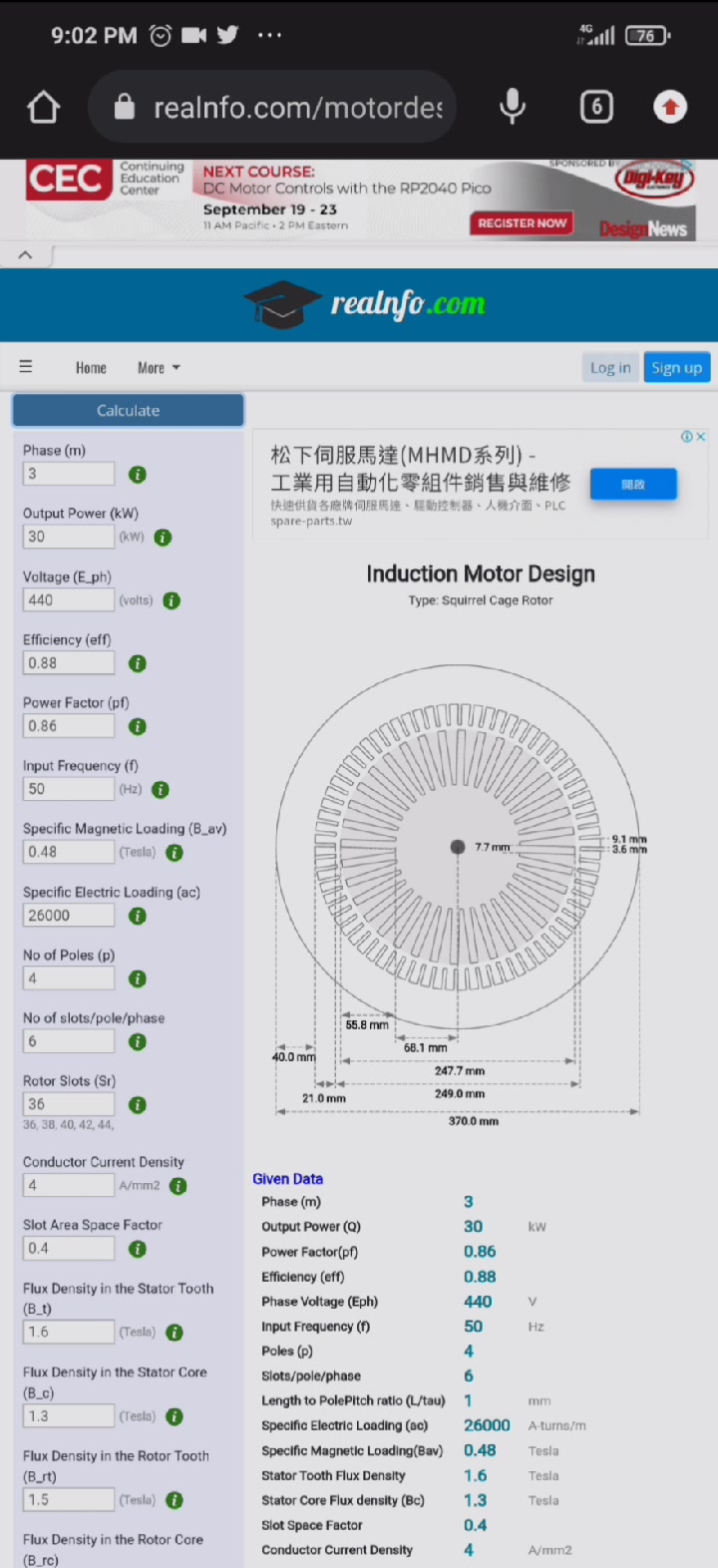This screenshot has width=718, height=1568.
Task: Click info icon beside Stator Core flux density
Action: pyautogui.click(x=175, y=1416)
